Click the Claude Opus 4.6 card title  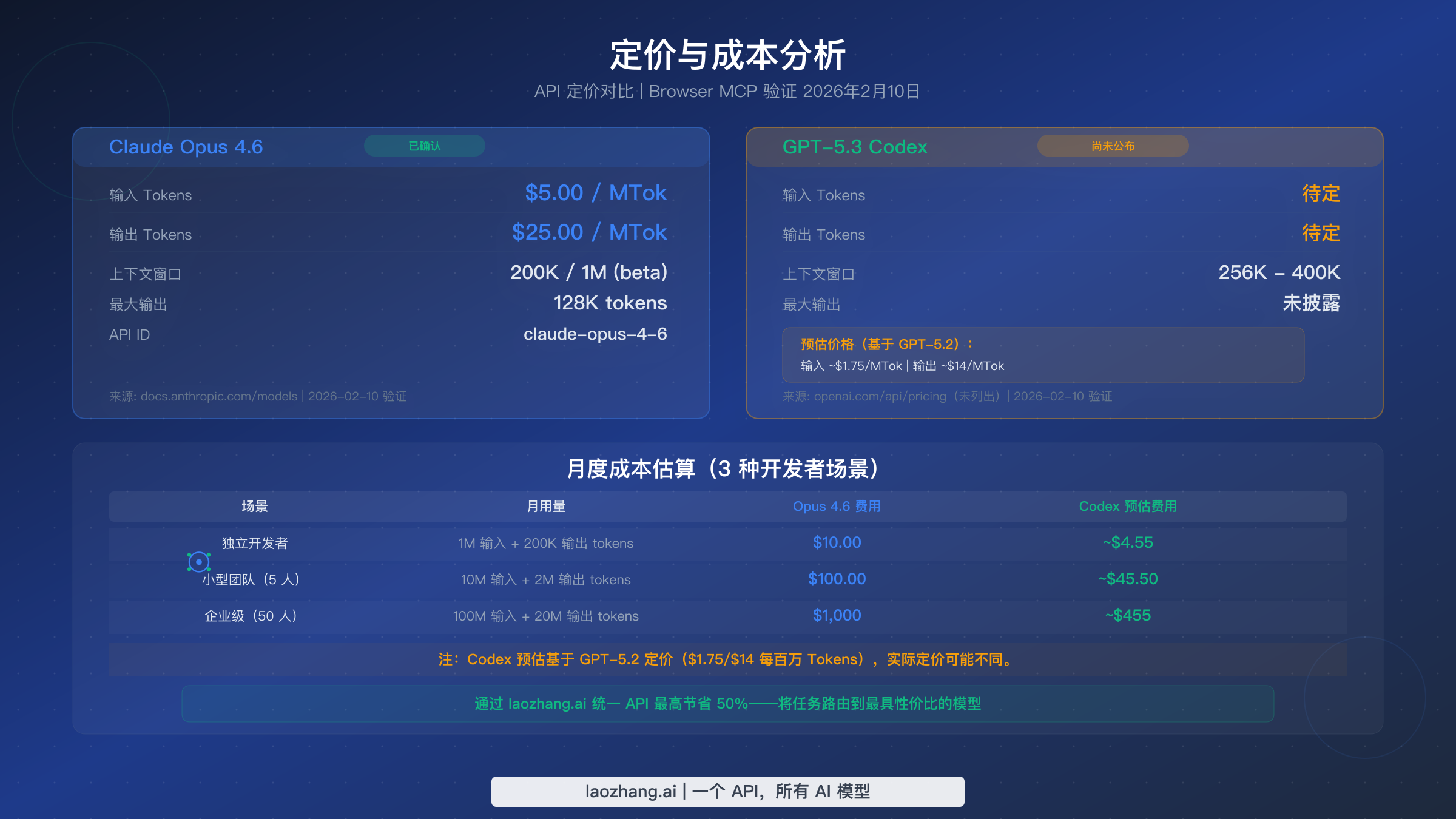(186, 147)
